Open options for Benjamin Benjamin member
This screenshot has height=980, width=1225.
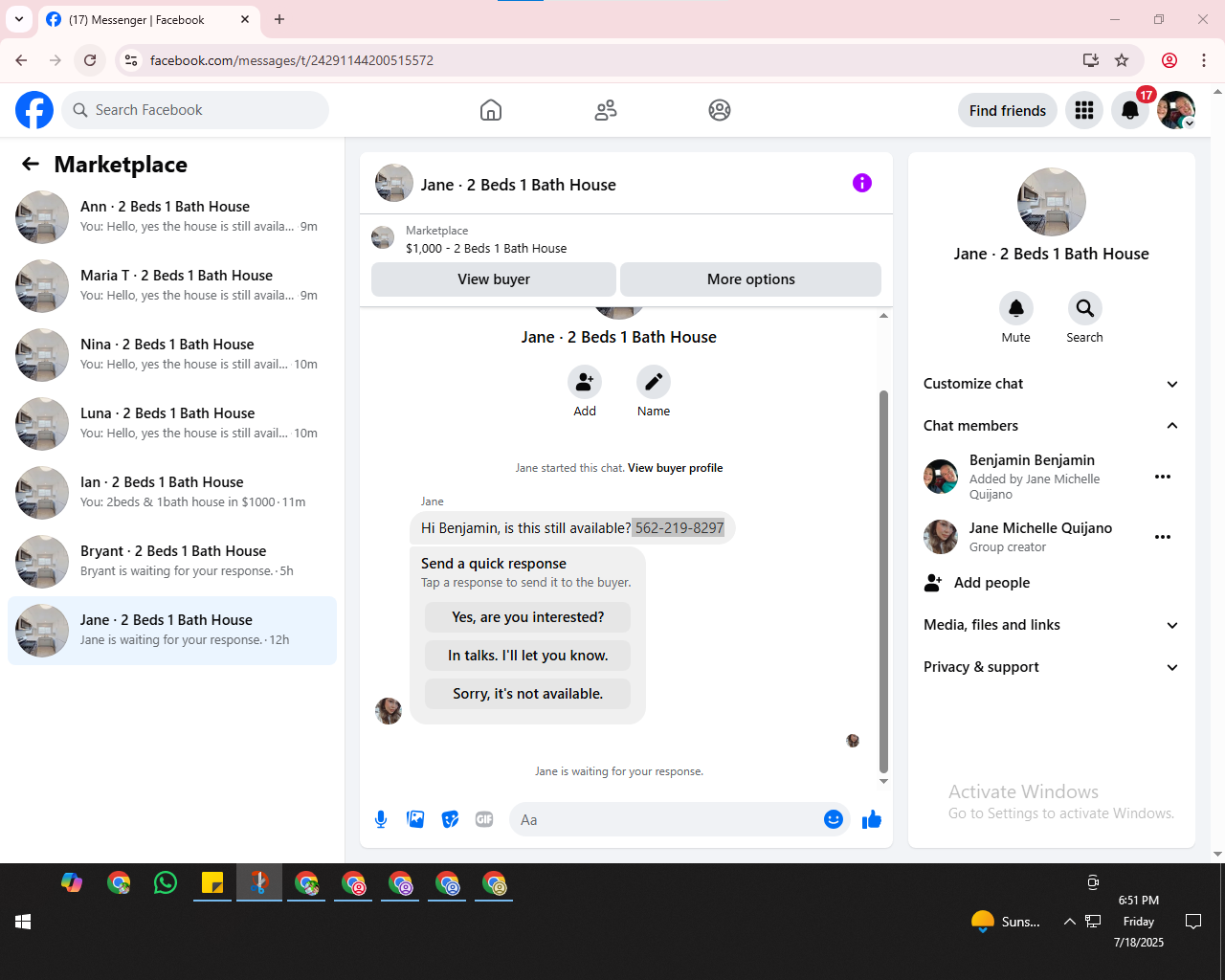(x=1163, y=477)
